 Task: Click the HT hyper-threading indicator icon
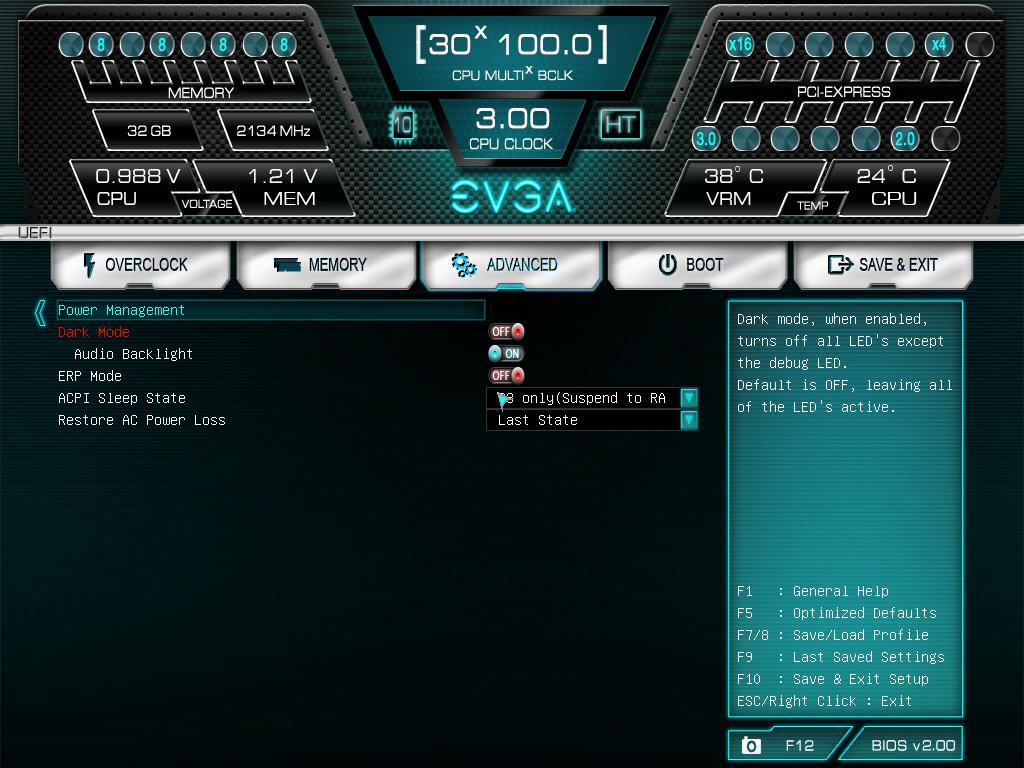620,125
